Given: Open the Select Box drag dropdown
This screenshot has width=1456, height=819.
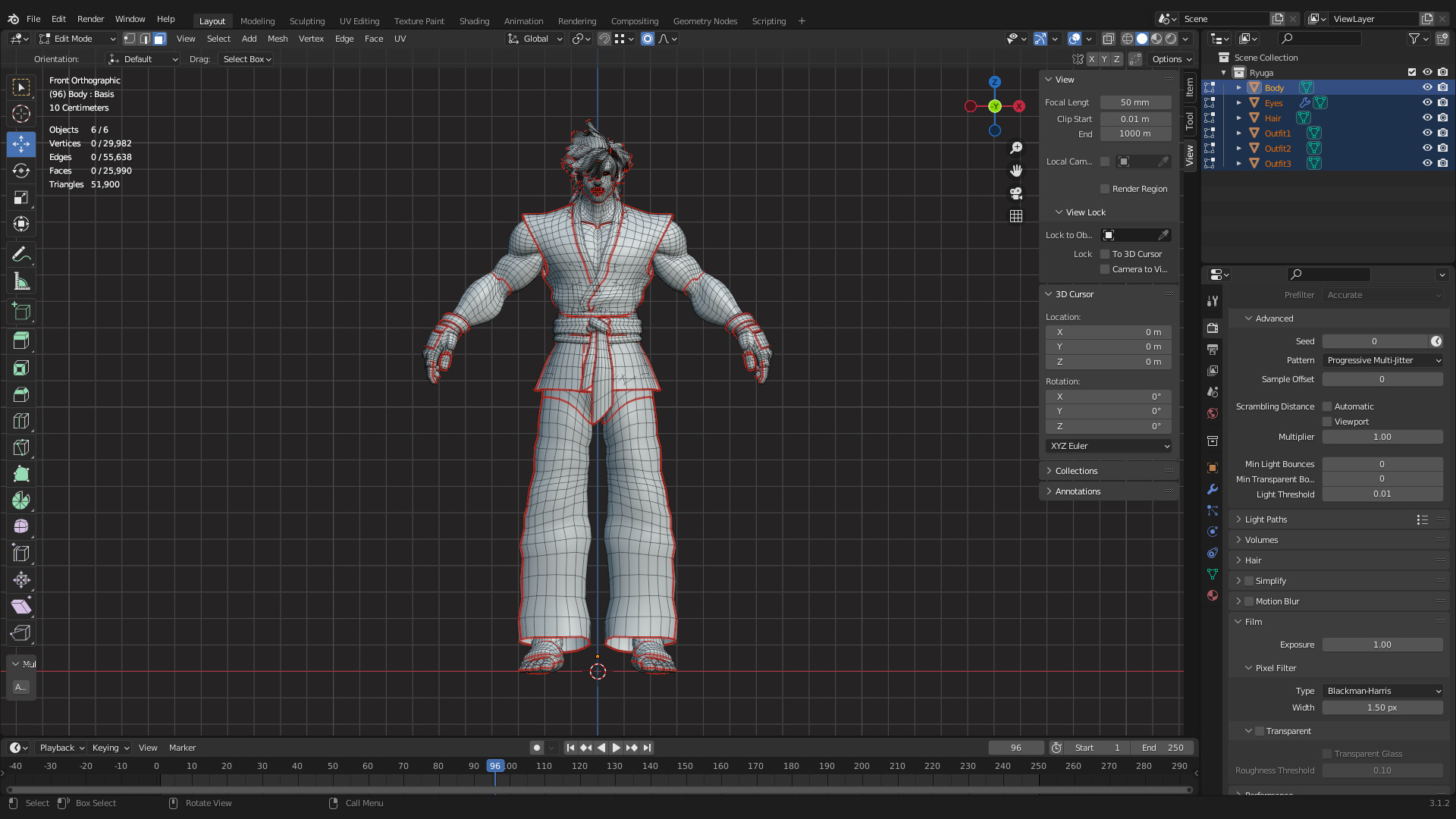Looking at the screenshot, I should click(x=247, y=59).
